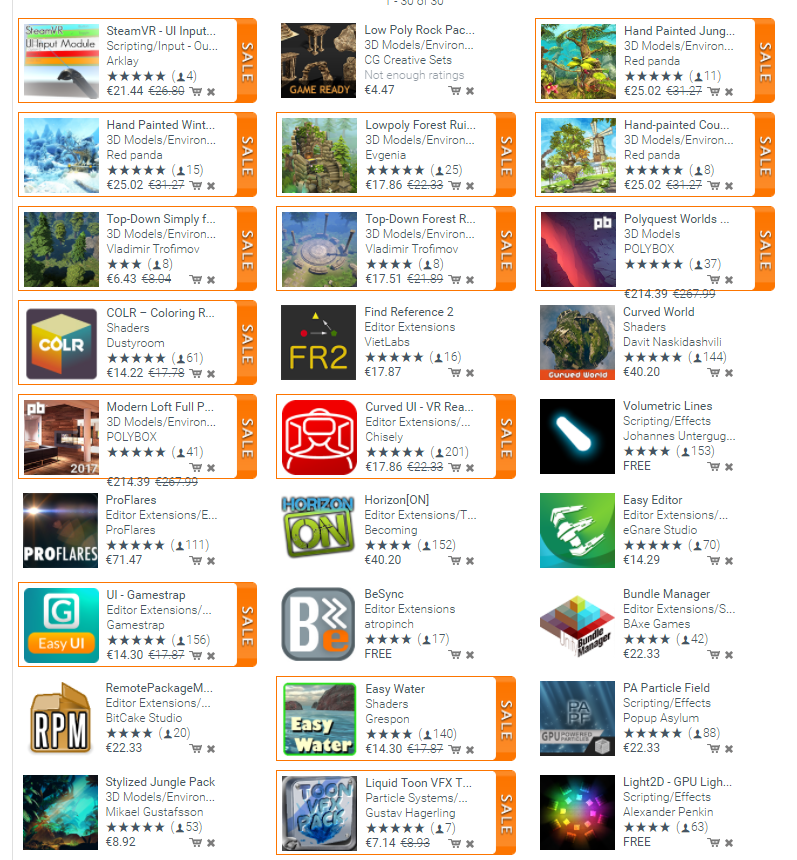This screenshot has height=860, width=797.
Task: Open publisher Davit Naskidashvili
Action: [672, 342]
